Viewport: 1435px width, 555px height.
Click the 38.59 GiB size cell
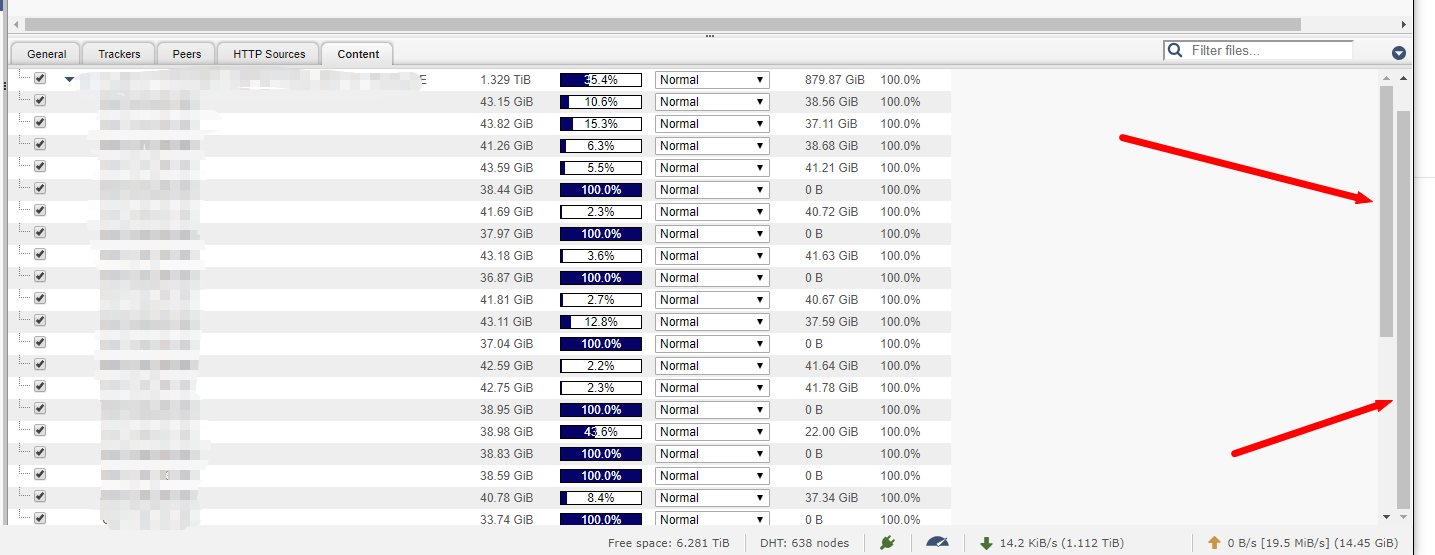(x=507, y=476)
